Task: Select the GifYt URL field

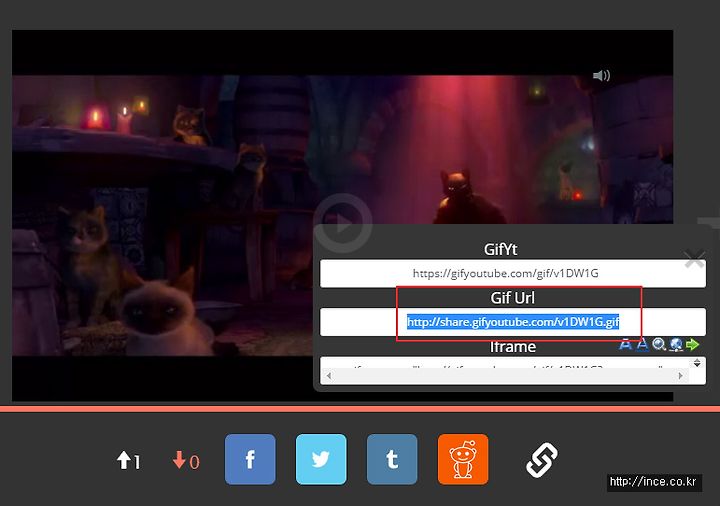Action: click(x=512, y=274)
